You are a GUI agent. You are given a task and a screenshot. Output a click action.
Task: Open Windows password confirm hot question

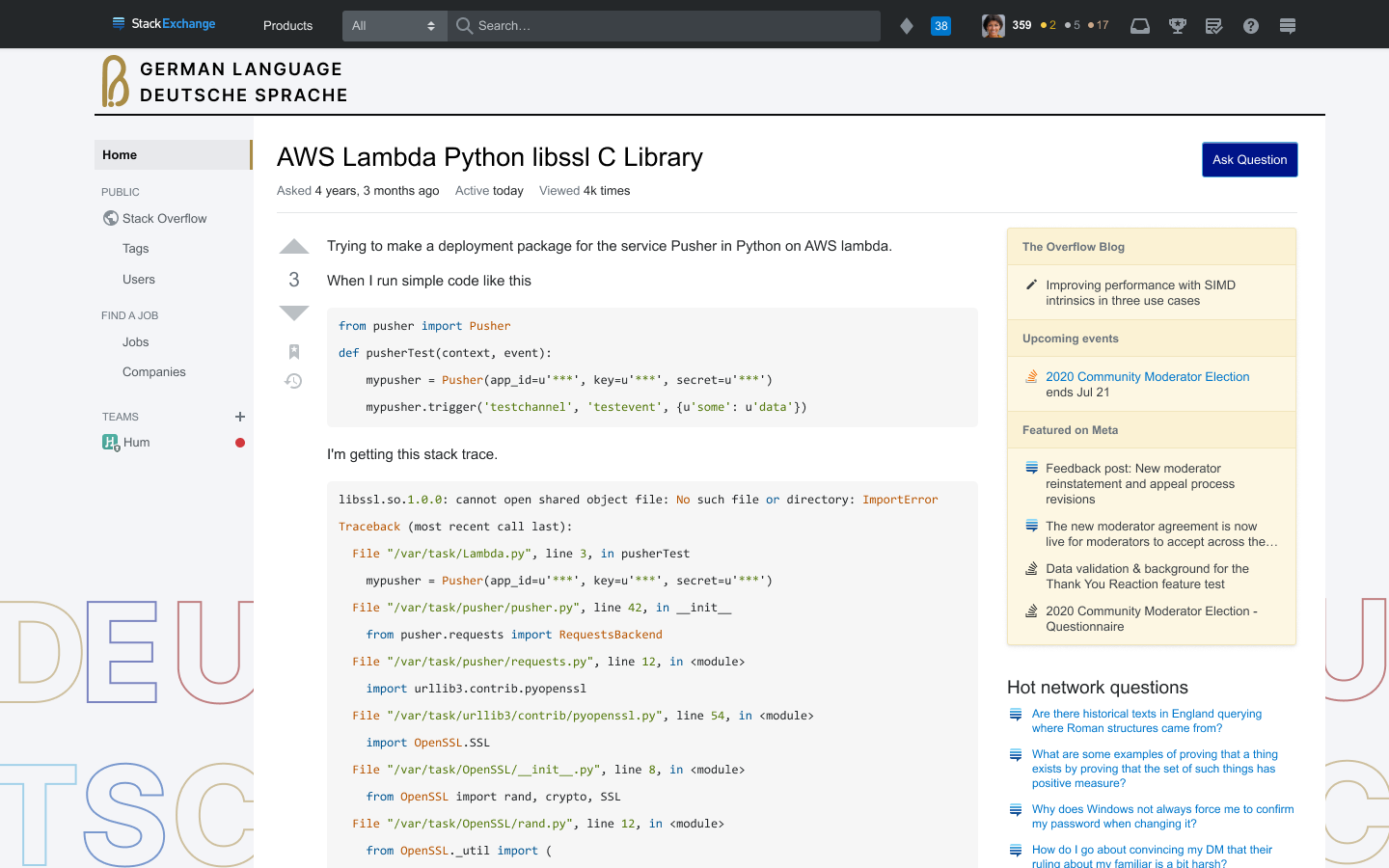click(1162, 817)
